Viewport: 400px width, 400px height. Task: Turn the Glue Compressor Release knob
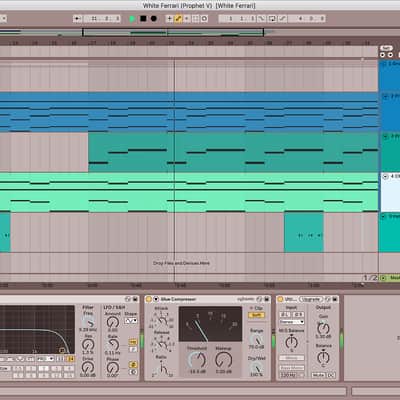[x=162, y=344]
